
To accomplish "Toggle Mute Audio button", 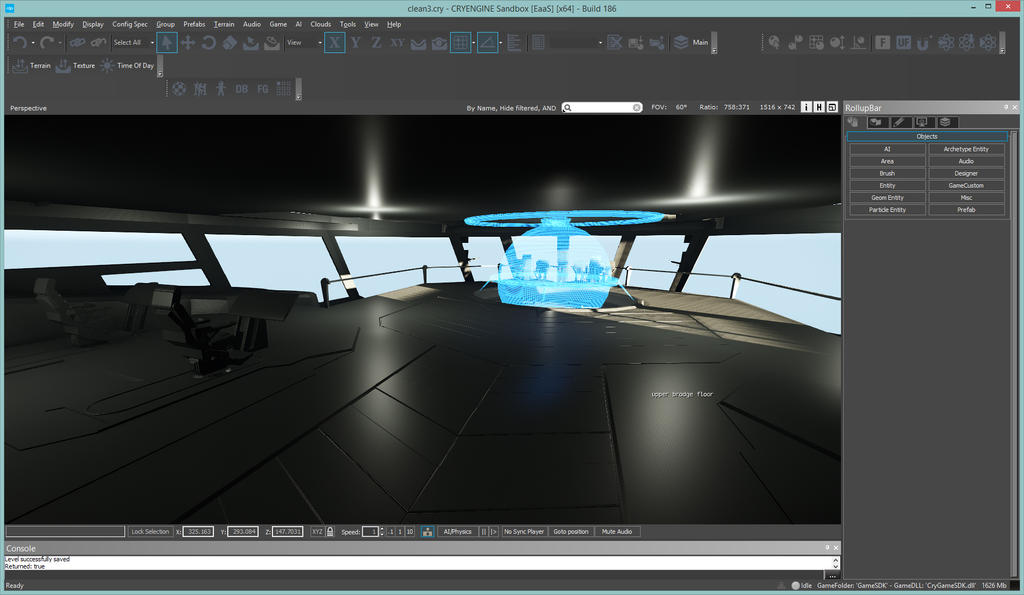I will (616, 532).
